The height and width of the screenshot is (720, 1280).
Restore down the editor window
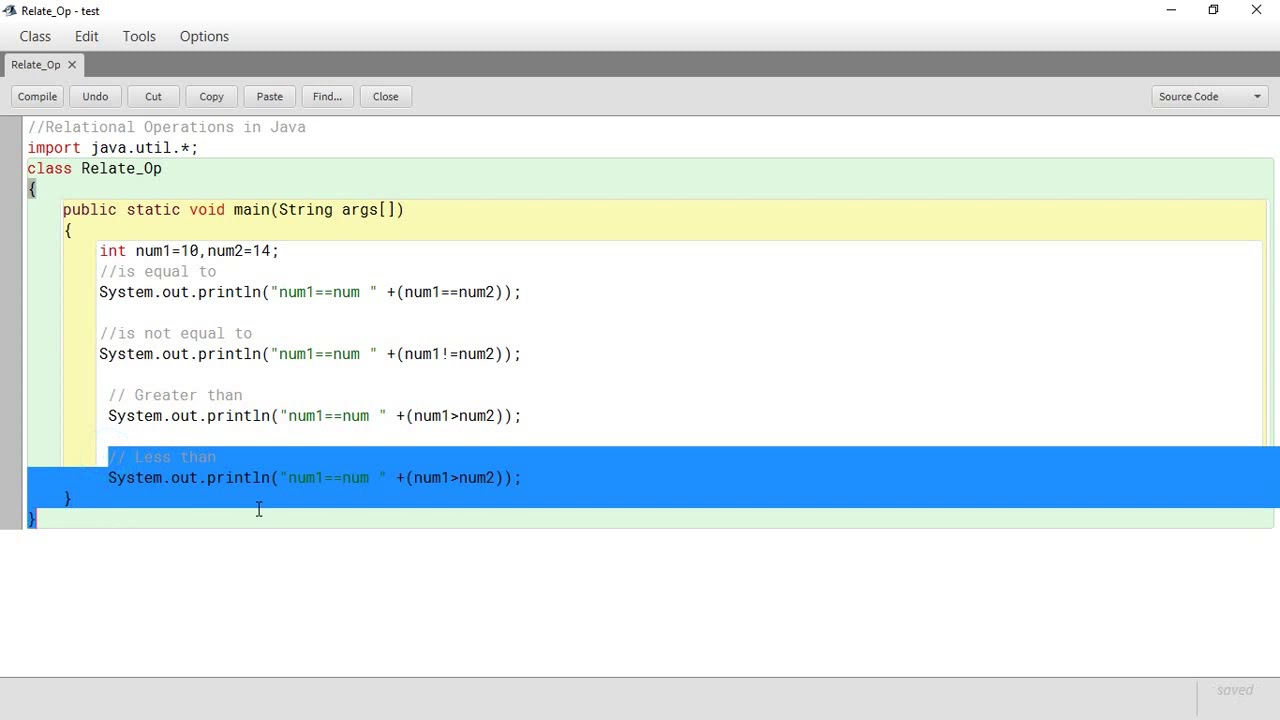click(1213, 10)
